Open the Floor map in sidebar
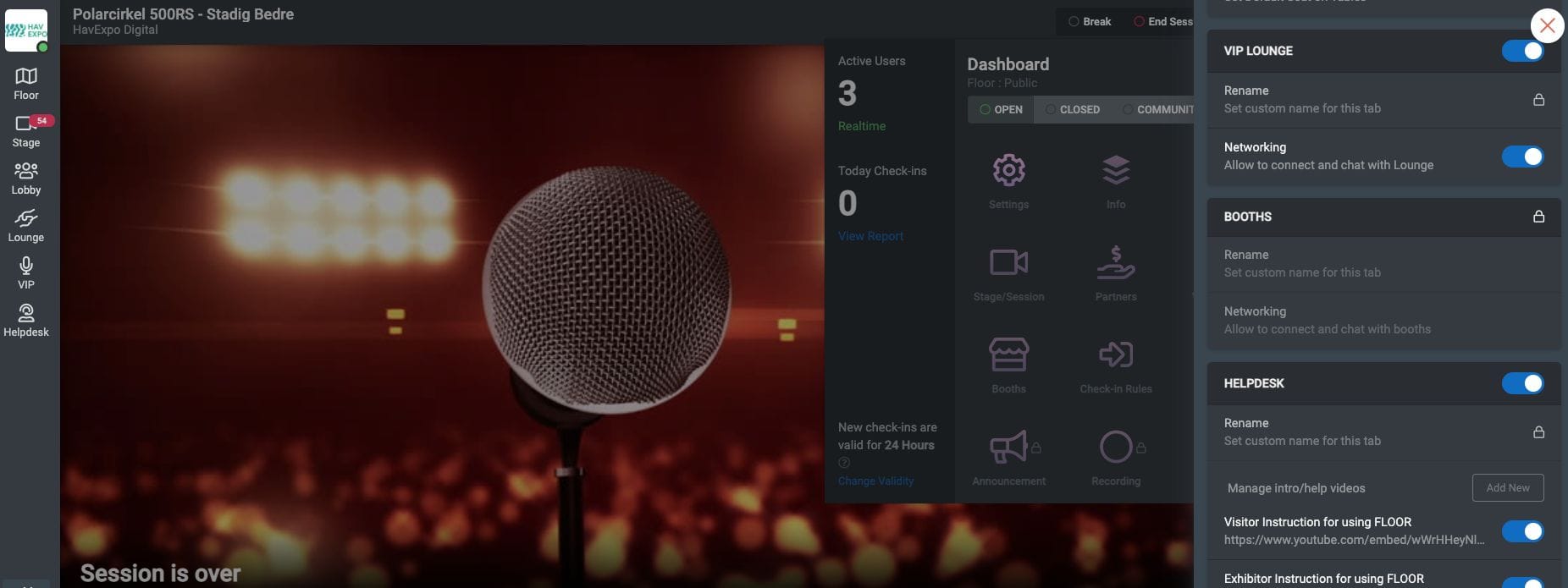The height and width of the screenshot is (588, 1568). pos(26,85)
